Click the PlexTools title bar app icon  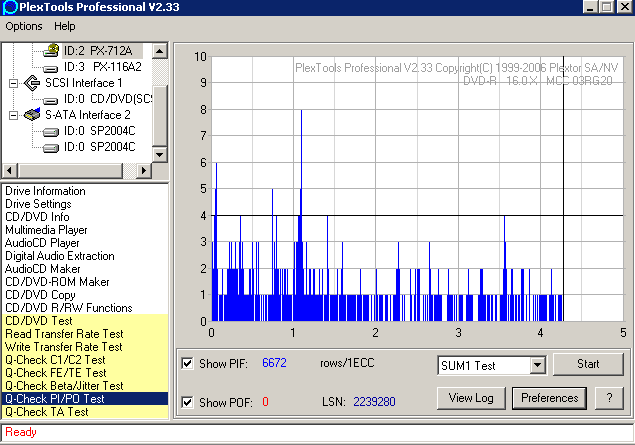point(10,7)
